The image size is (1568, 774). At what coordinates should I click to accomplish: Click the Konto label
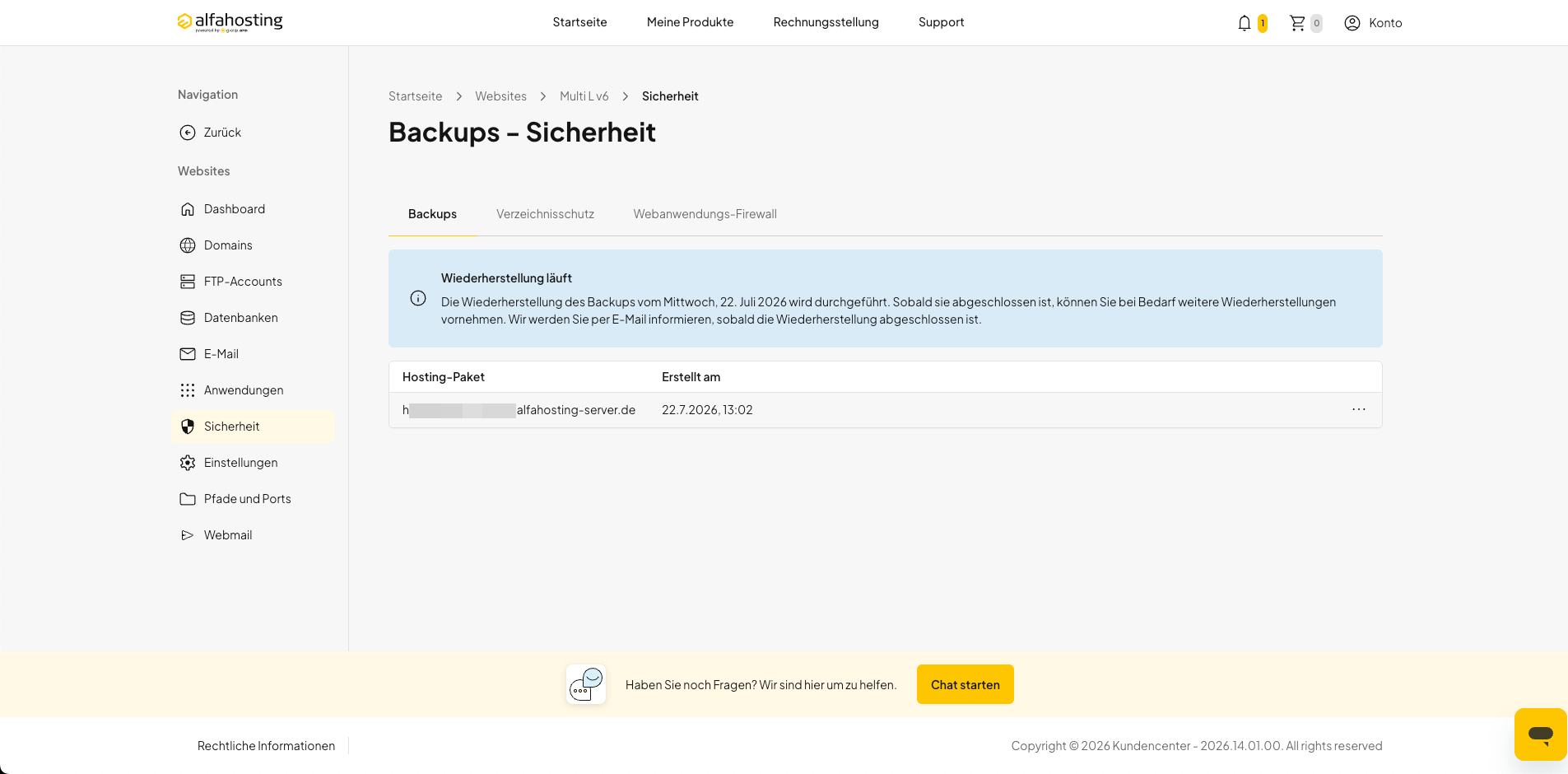[x=1385, y=23]
